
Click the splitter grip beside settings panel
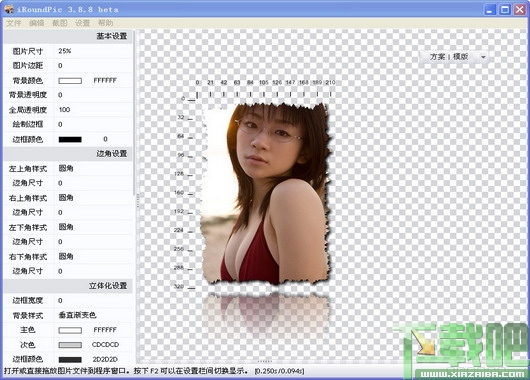point(138,201)
